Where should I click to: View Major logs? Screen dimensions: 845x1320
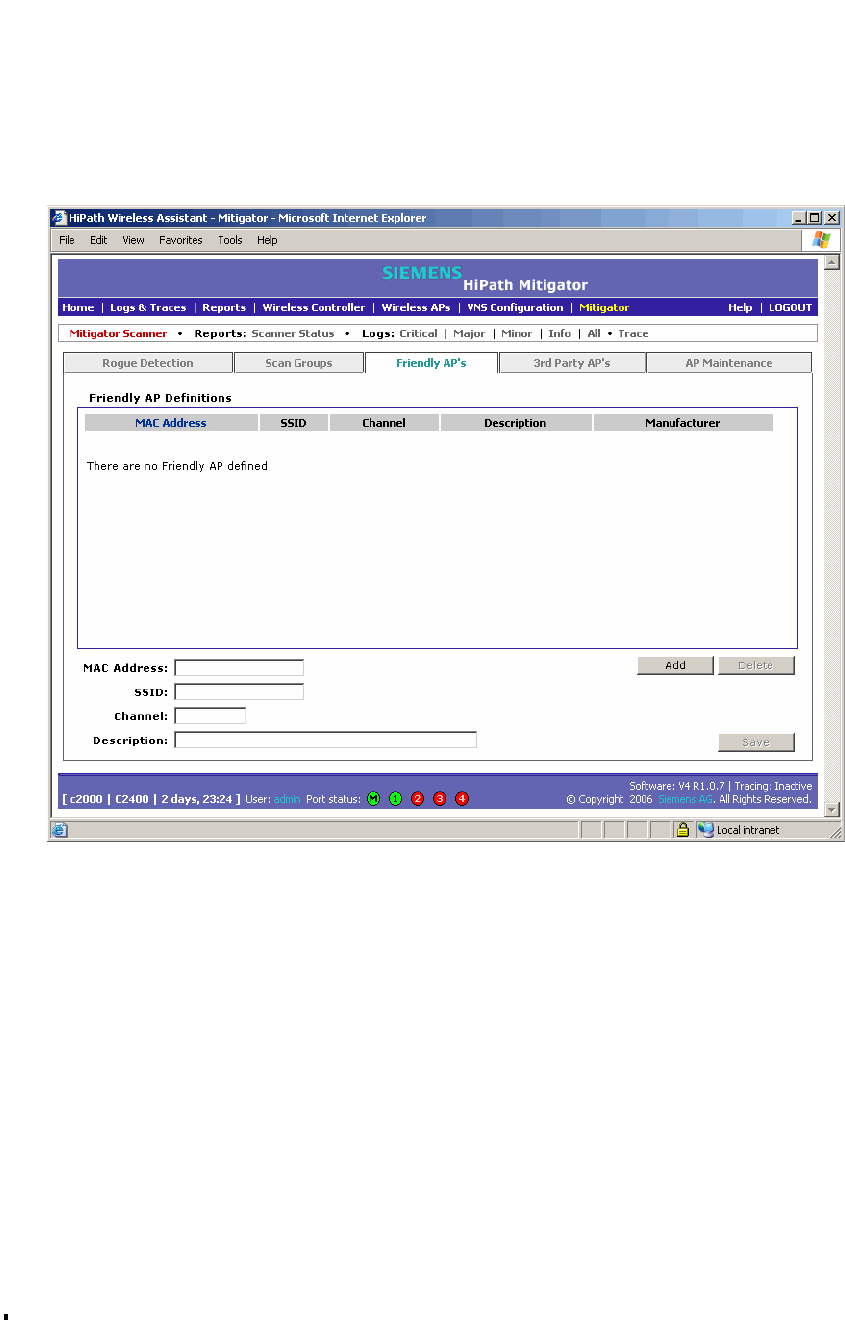pos(469,333)
